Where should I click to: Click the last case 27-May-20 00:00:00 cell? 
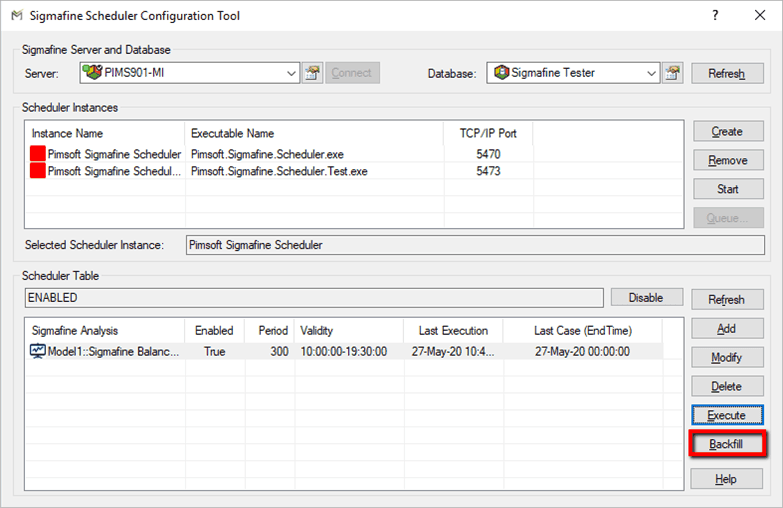[582, 352]
